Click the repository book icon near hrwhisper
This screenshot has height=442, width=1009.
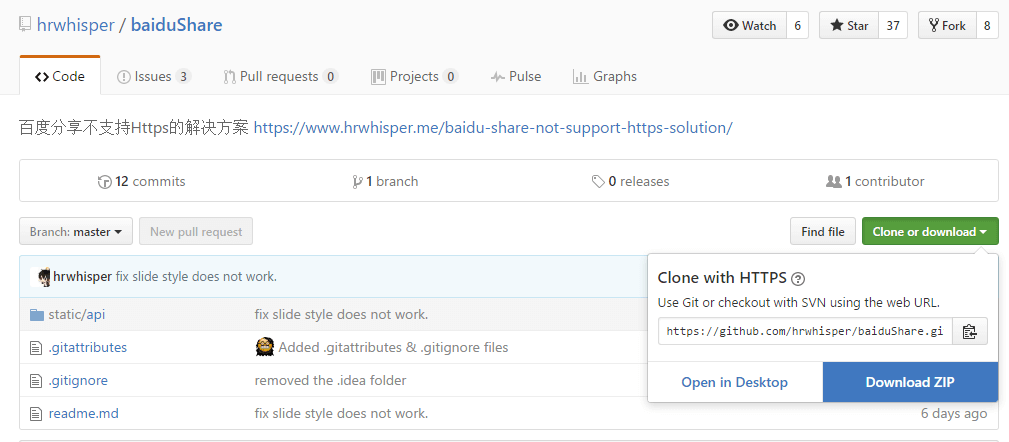[x=24, y=25]
